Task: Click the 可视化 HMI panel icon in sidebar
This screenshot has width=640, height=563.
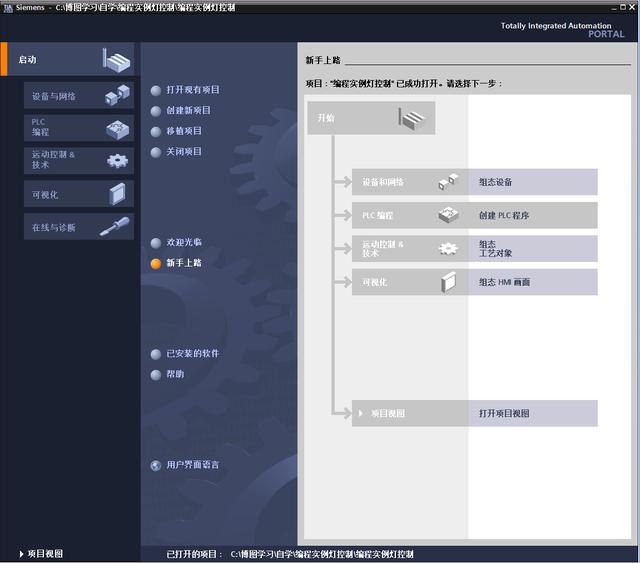Action: 118,194
